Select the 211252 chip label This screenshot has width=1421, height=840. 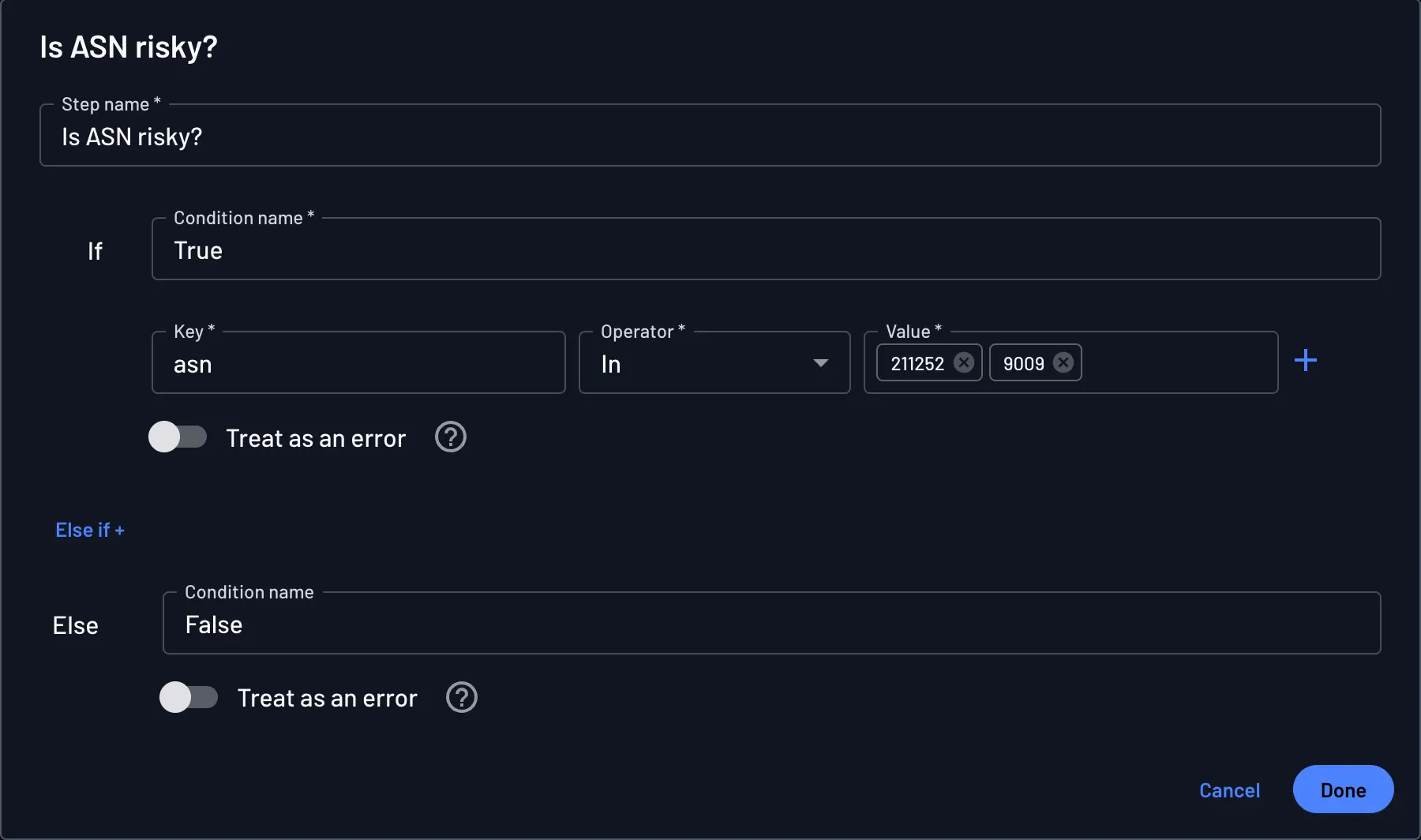(x=917, y=363)
